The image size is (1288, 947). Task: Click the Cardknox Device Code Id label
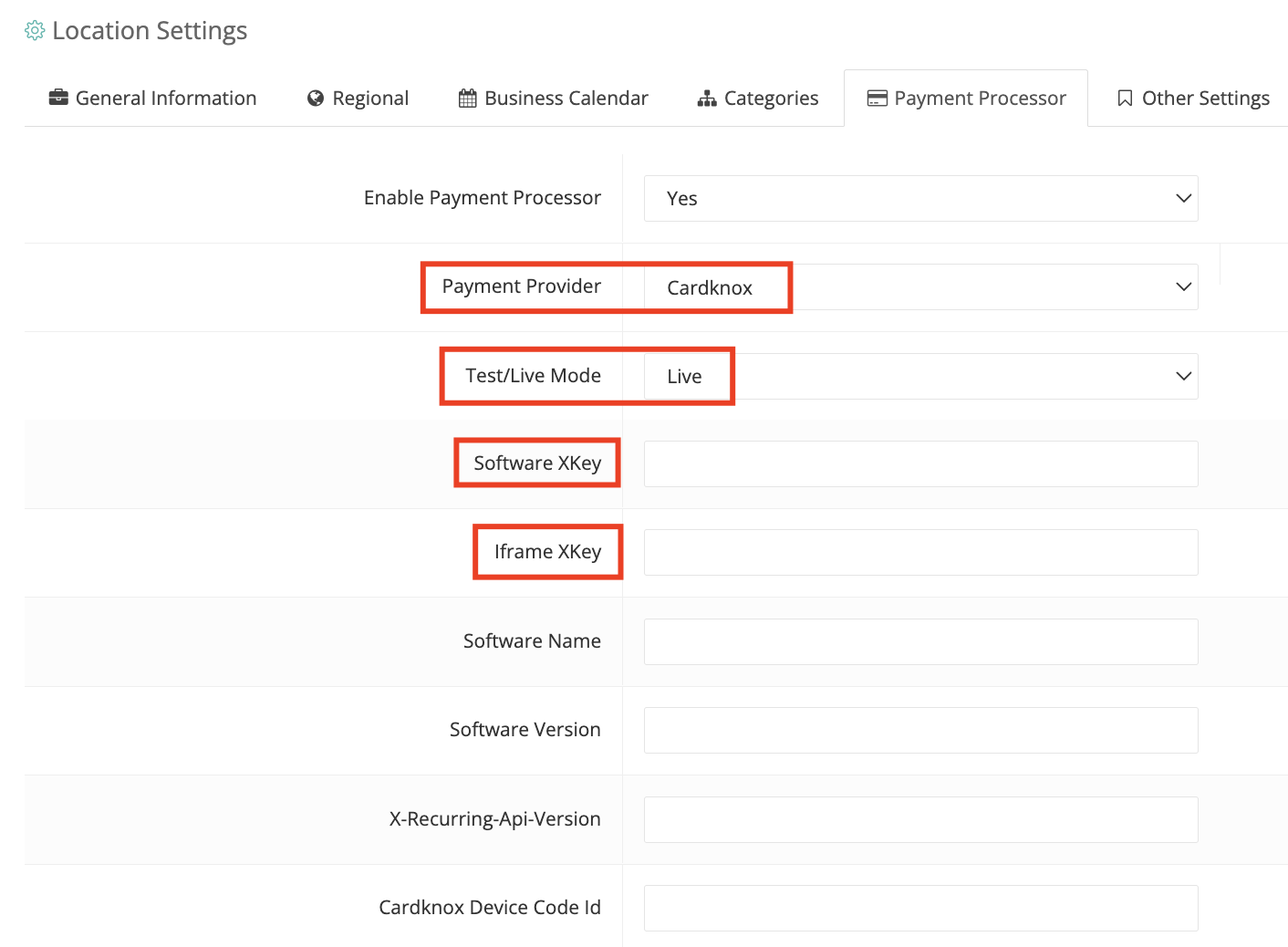[490, 908]
